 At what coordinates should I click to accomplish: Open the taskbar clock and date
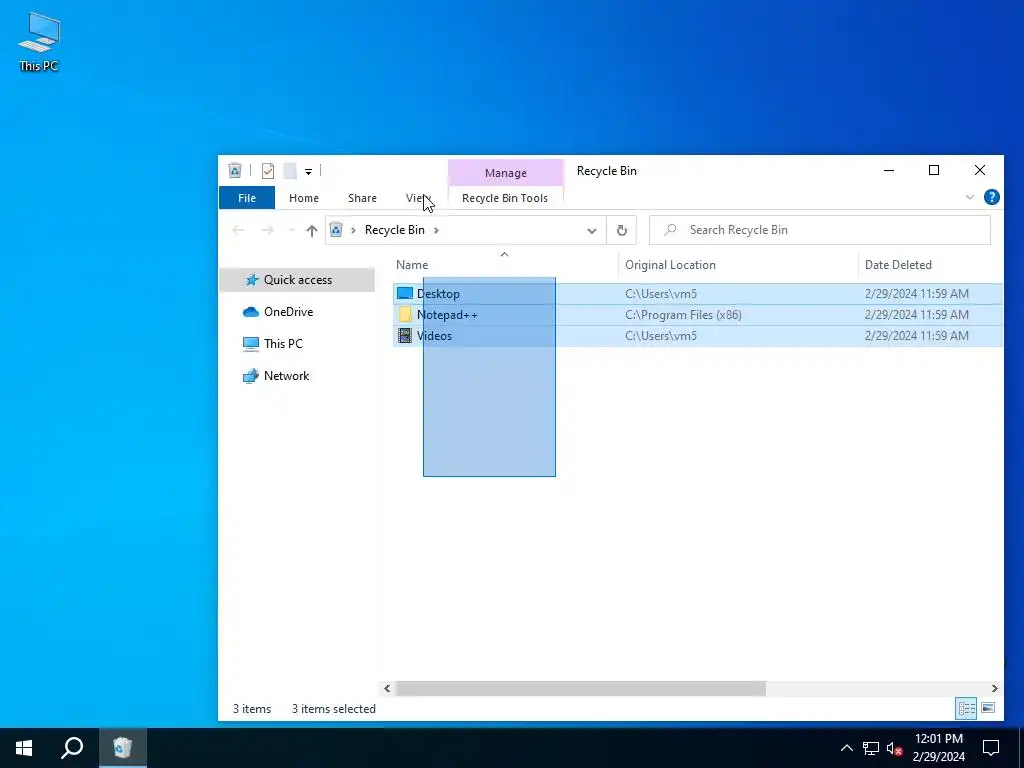coord(938,748)
